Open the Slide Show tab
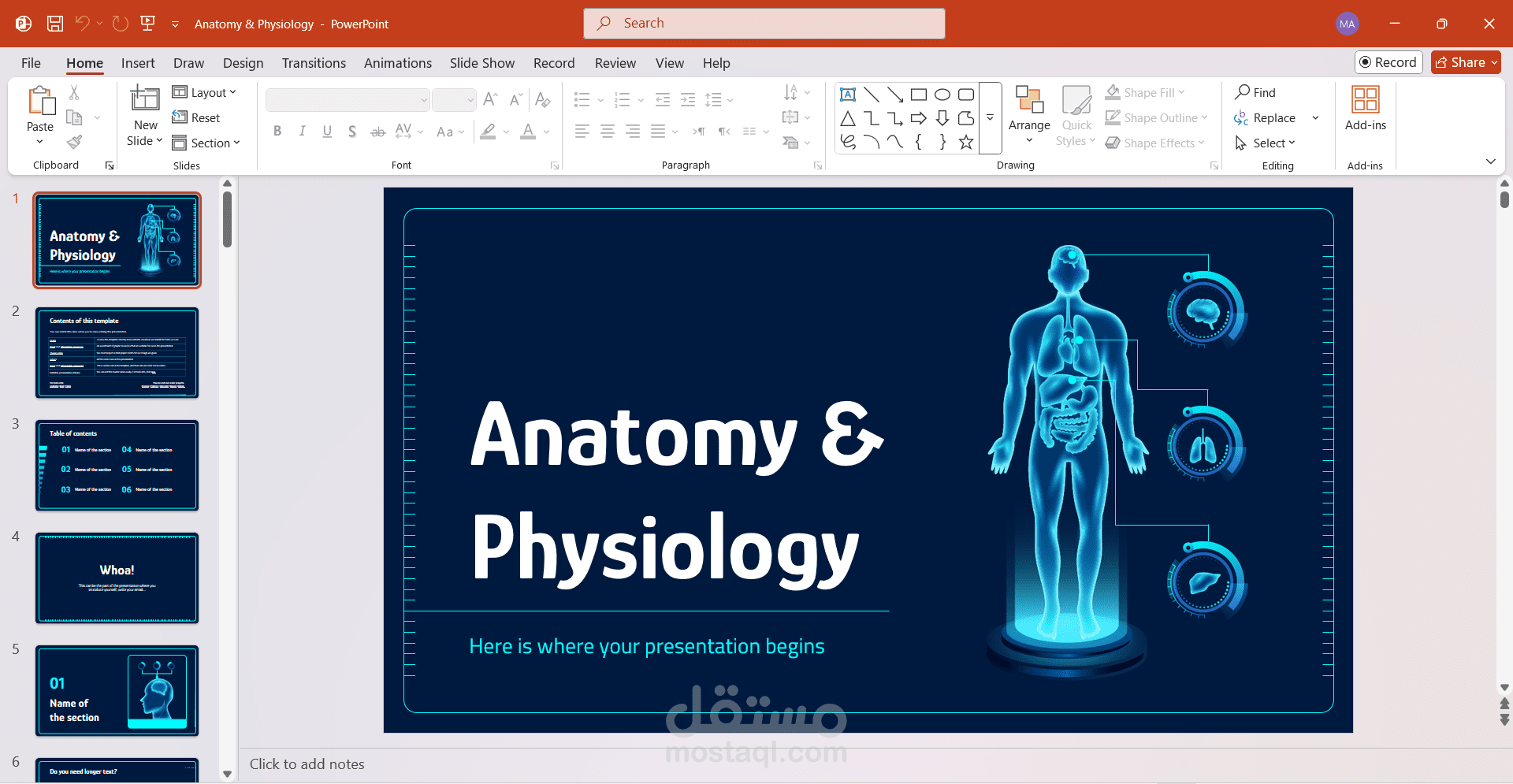 tap(482, 63)
